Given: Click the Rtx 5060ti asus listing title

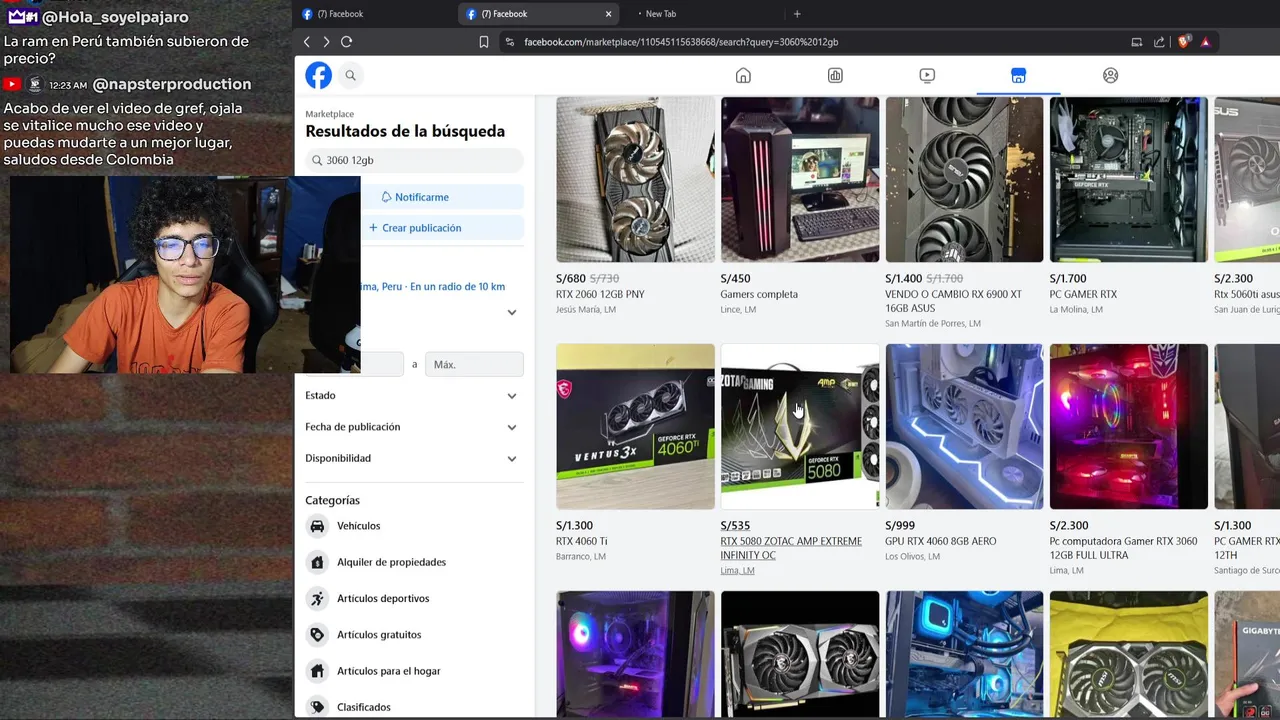Looking at the screenshot, I should 1247,295.
